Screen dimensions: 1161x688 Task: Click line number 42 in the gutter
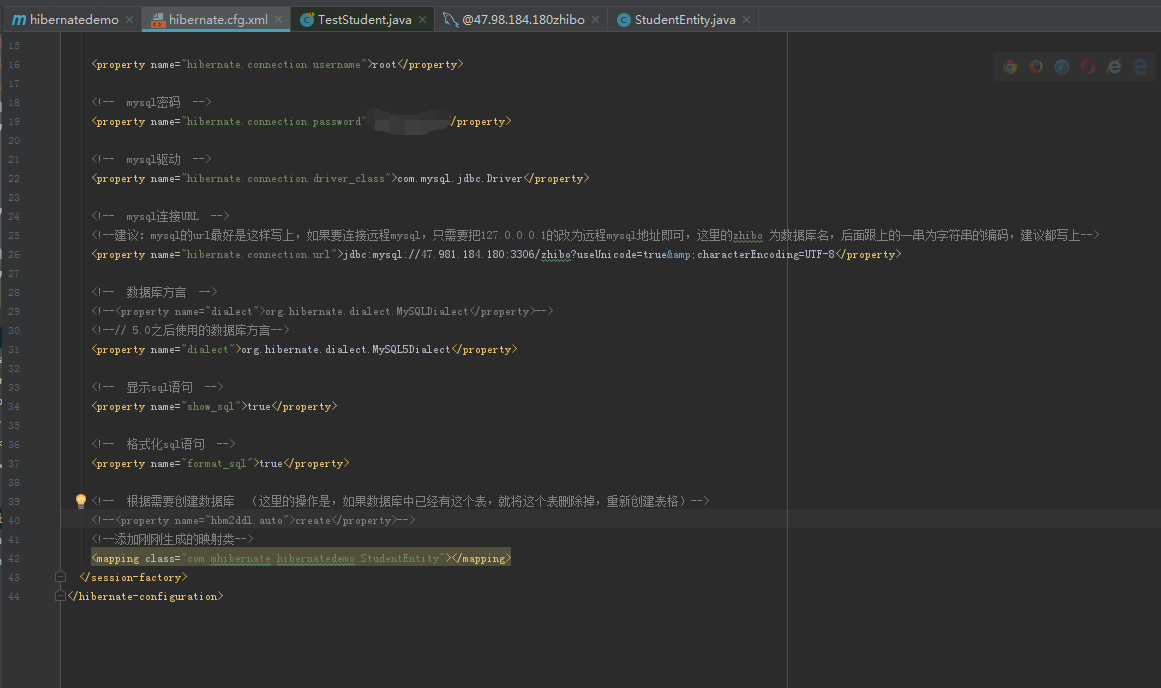(x=14, y=558)
